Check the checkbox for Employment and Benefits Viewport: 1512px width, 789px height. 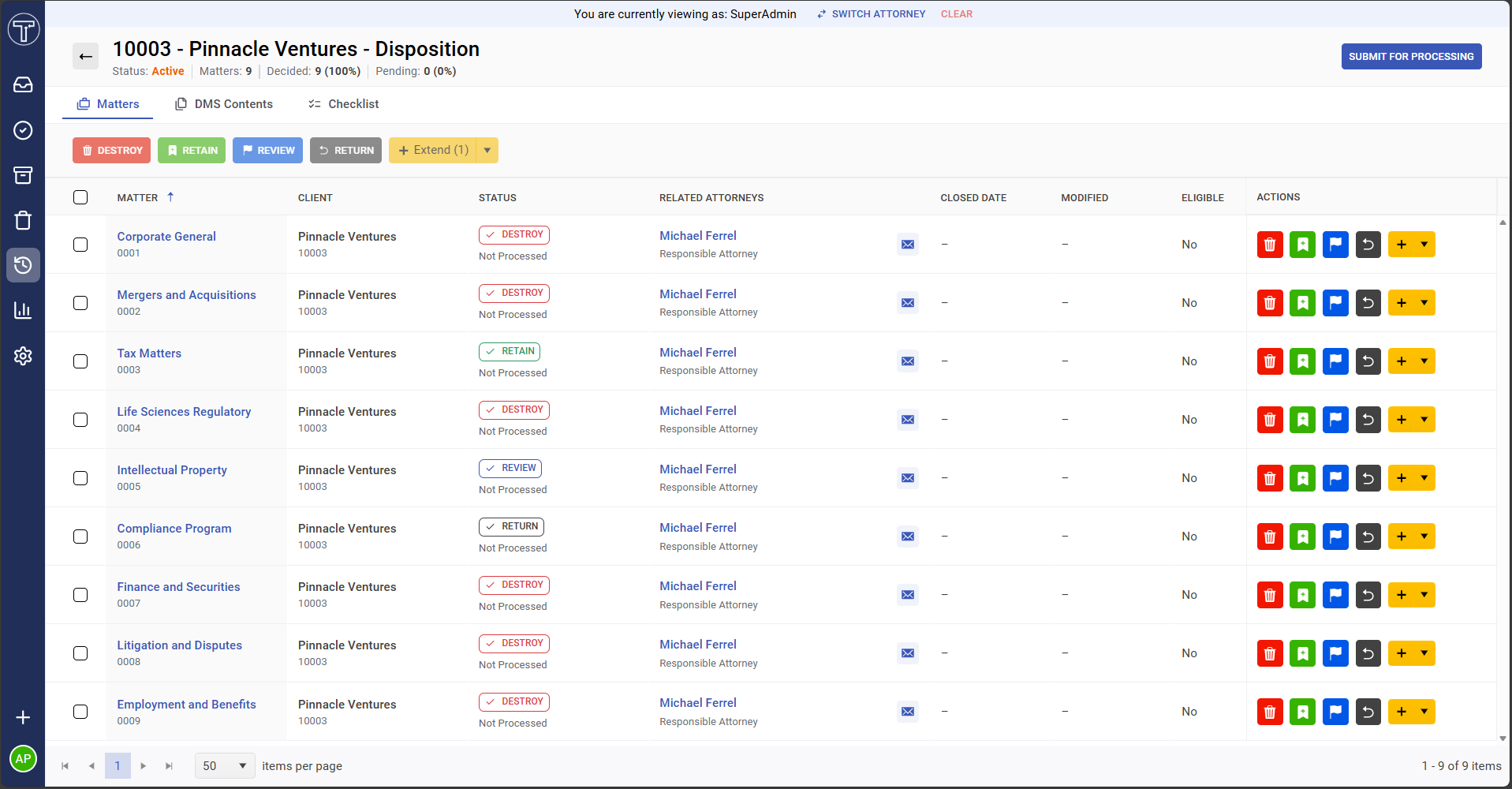80,711
